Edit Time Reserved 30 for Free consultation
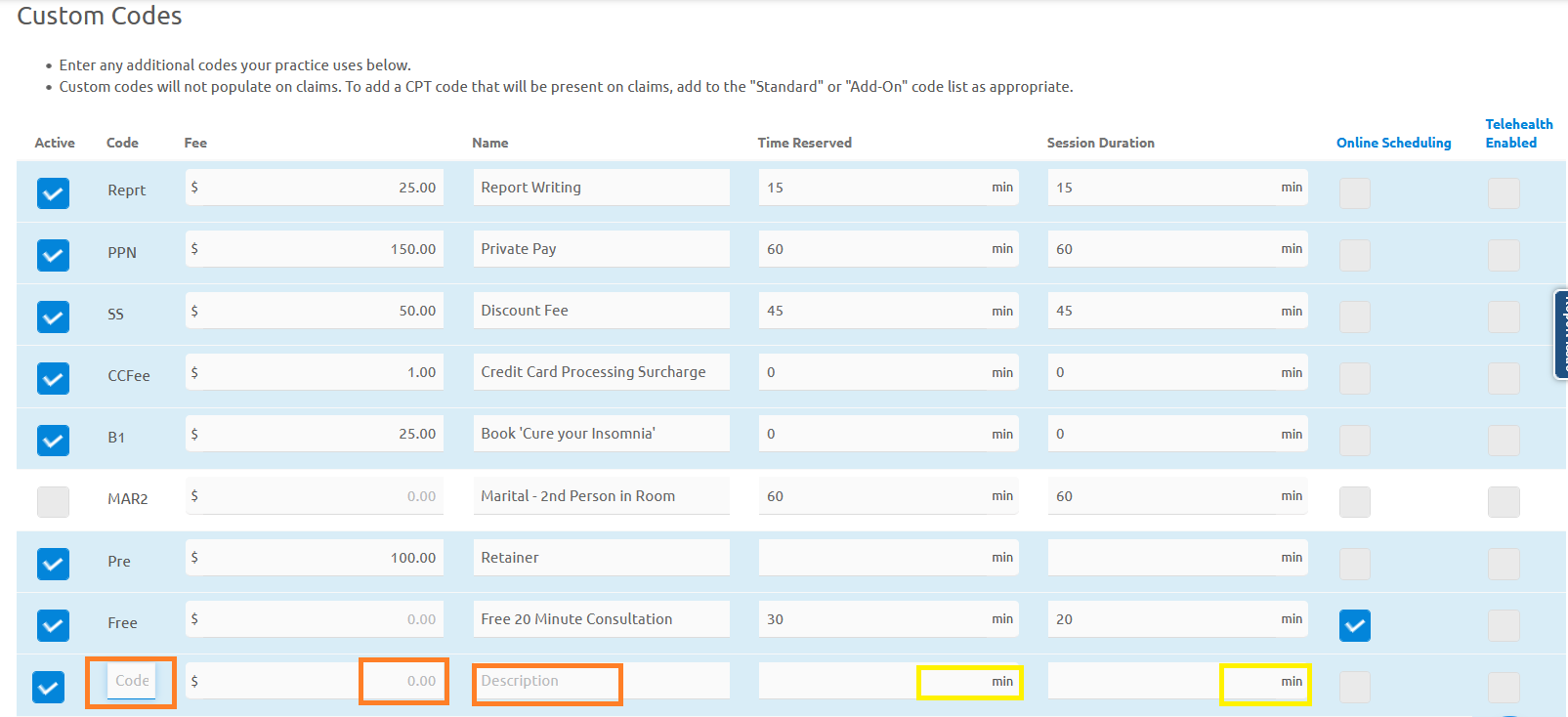The height and width of the screenshot is (717, 1568). click(x=888, y=619)
